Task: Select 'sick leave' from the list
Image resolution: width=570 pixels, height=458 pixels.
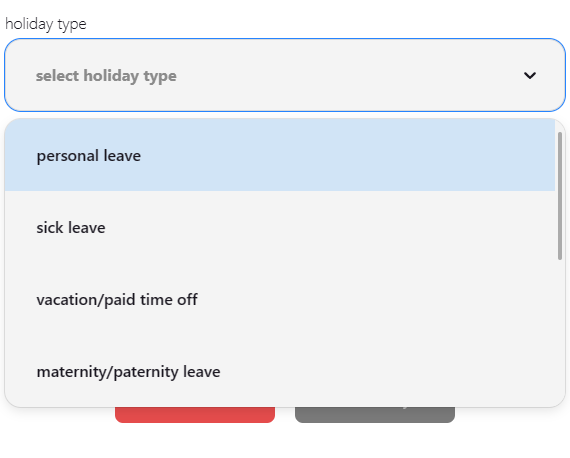Action: 280,228
